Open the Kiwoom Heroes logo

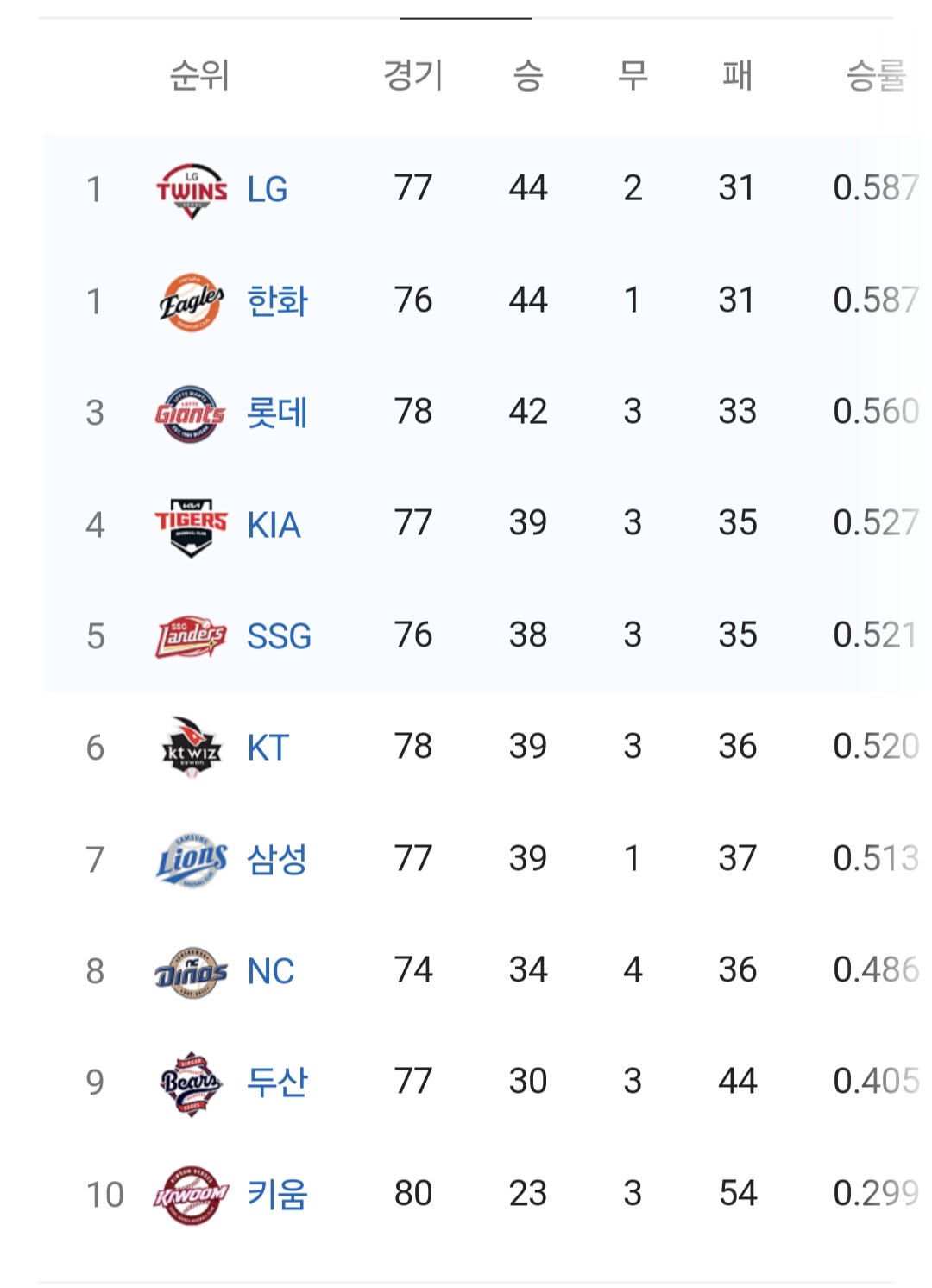pyautogui.click(x=192, y=1195)
